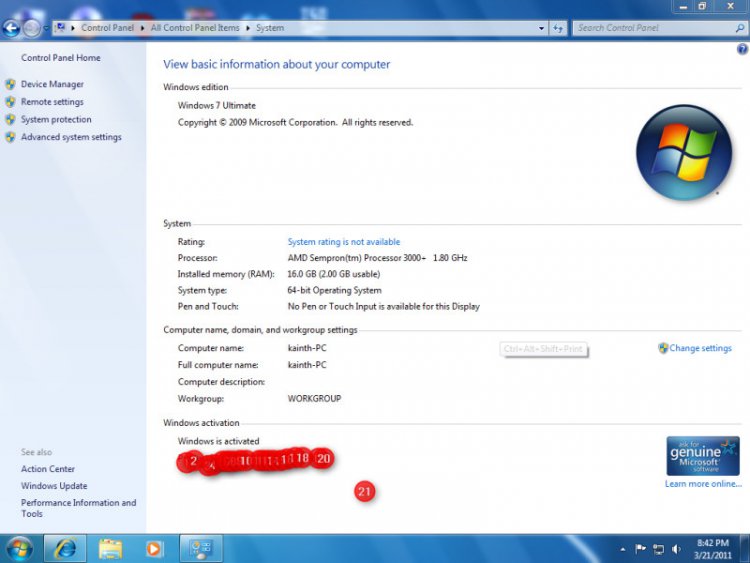Screen dimensions: 750x563
Task: Click the taskbar clock 8:42 PM
Action: (713, 549)
